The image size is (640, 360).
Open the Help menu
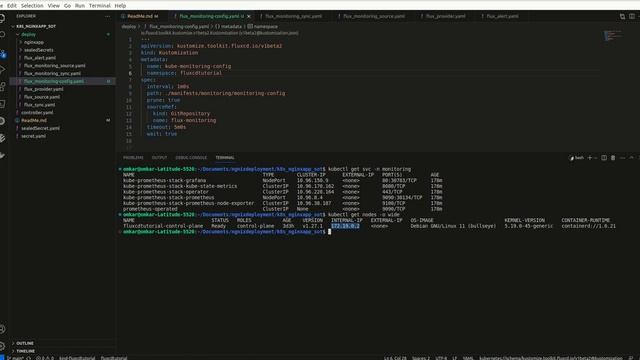pos(120,6)
